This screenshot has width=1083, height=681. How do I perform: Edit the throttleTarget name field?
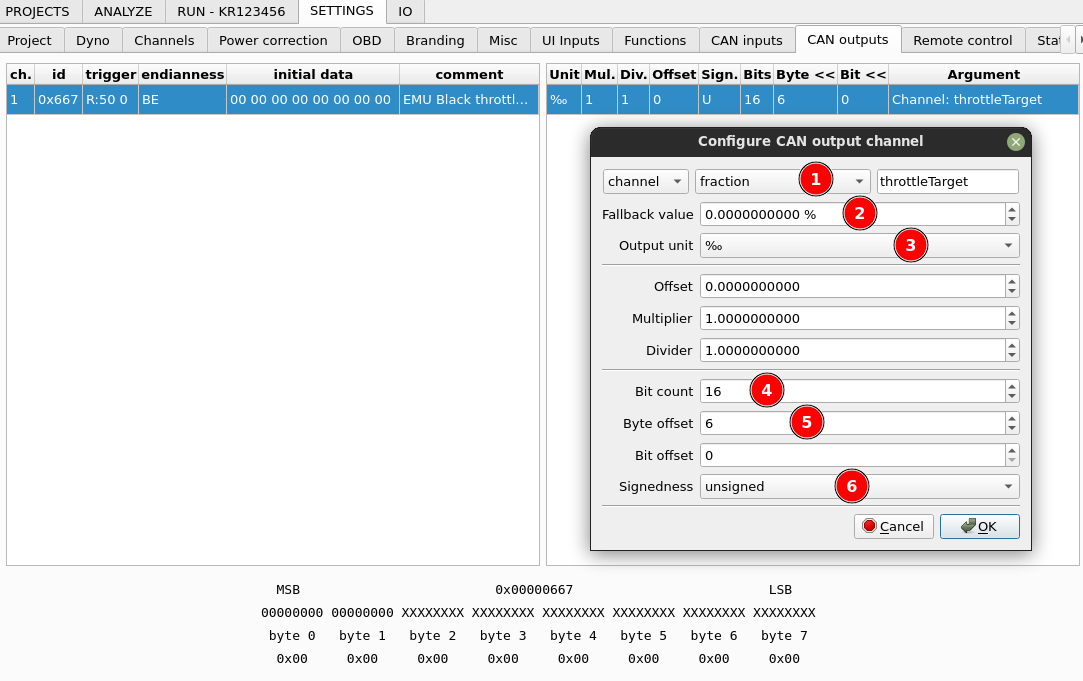click(x=946, y=181)
